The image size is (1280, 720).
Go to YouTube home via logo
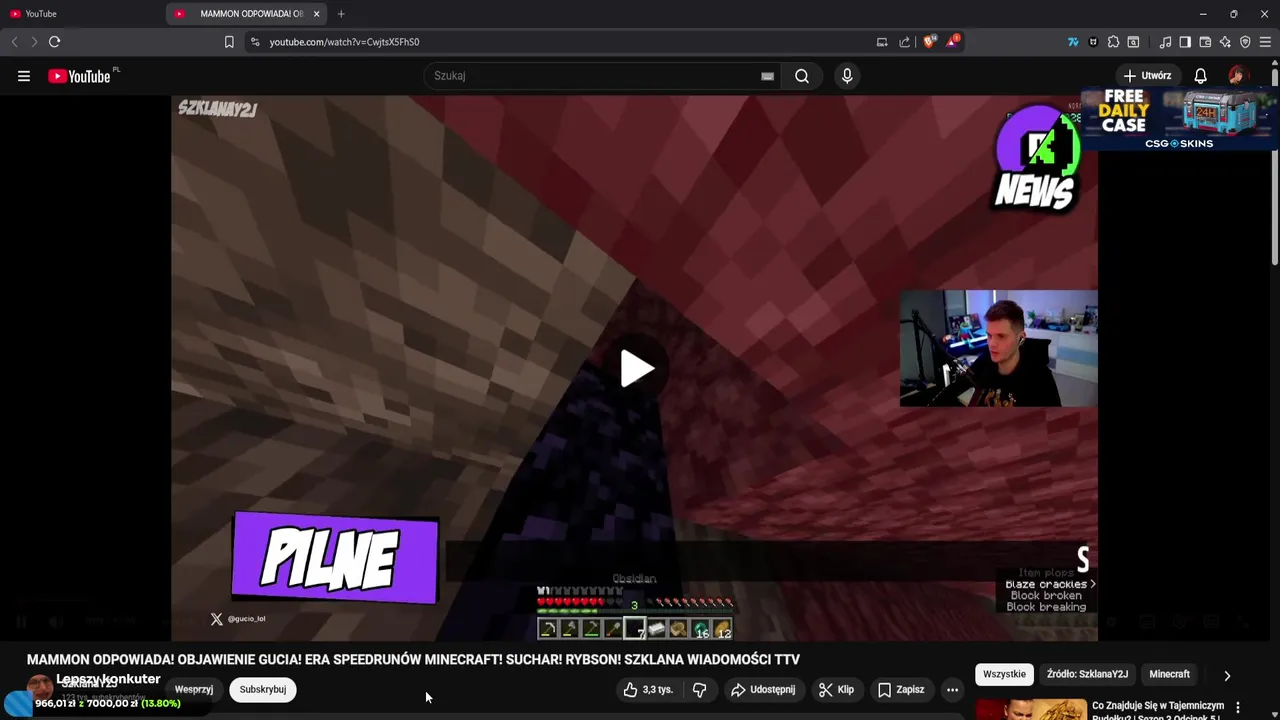(x=79, y=76)
